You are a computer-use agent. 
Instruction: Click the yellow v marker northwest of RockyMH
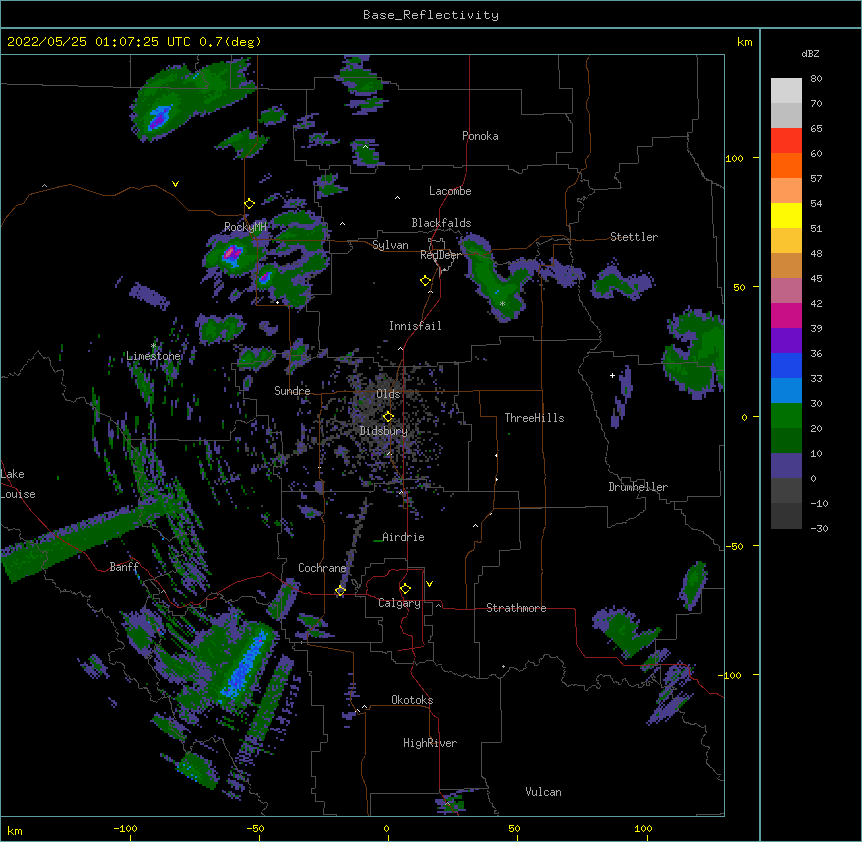pos(175,184)
